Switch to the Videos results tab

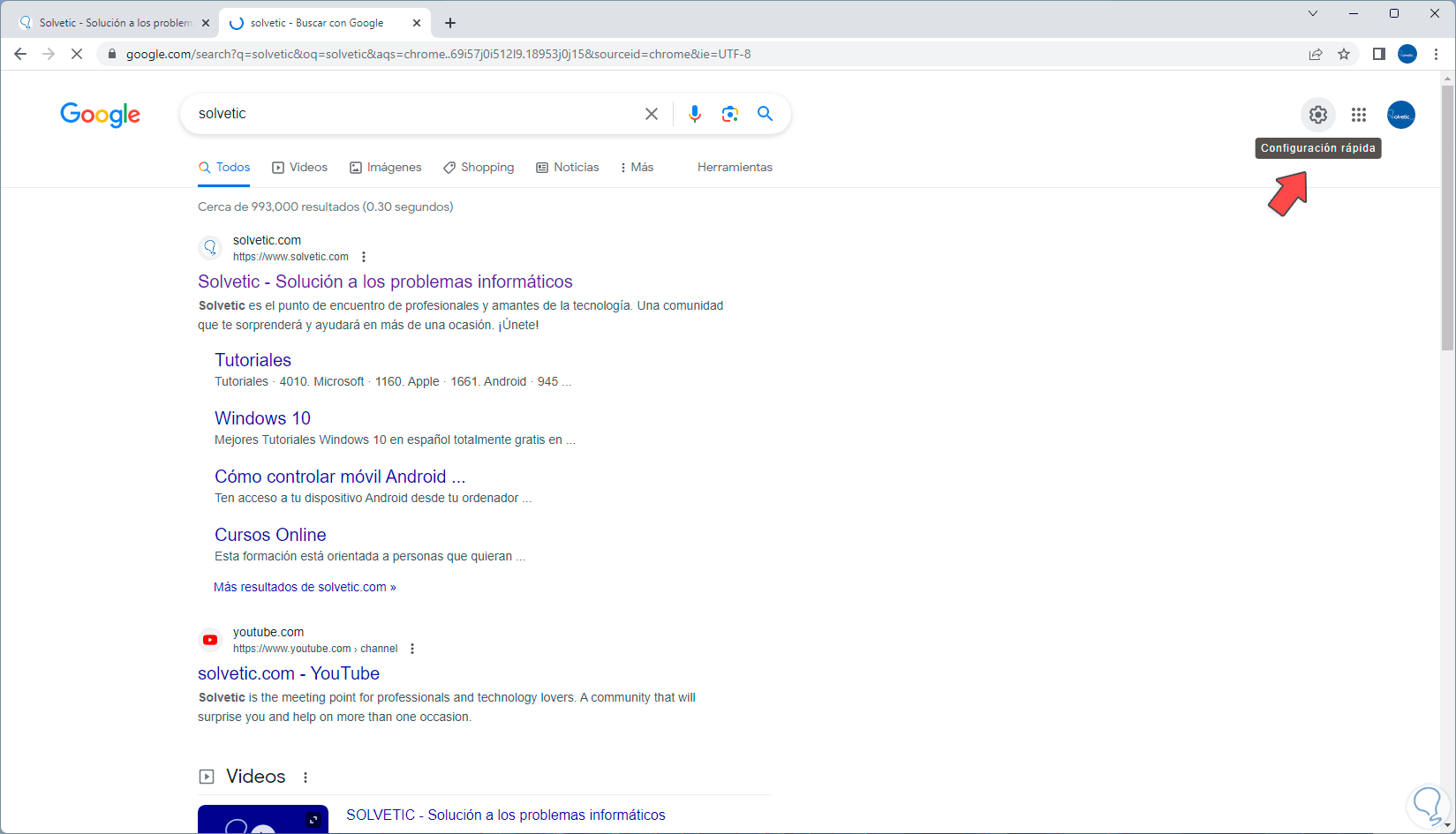click(x=299, y=168)
